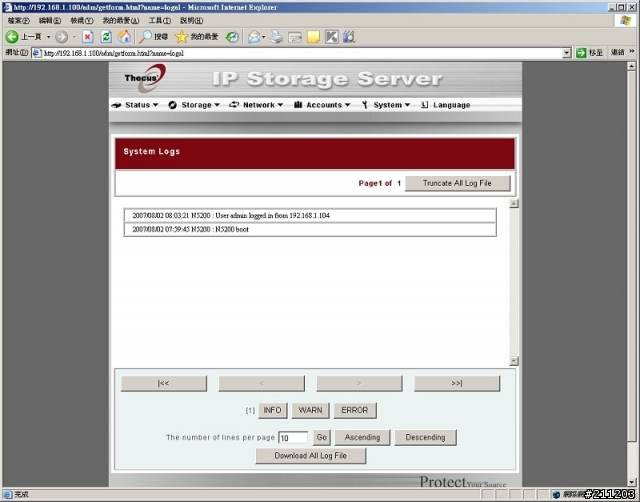Click Truncate All Log File button

[x=458, y=183]
